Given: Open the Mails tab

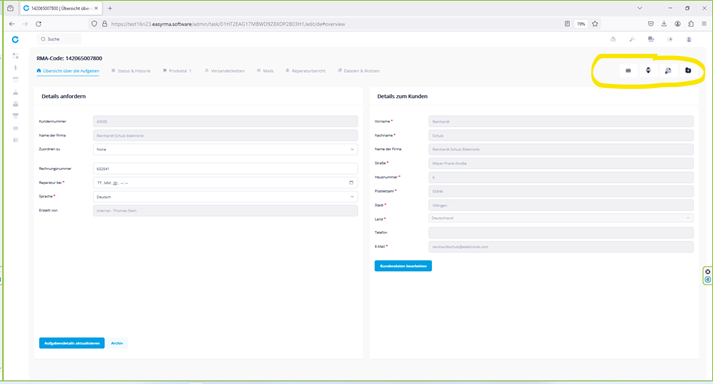Looking at the screenshot, I should [x=265, y=71].
